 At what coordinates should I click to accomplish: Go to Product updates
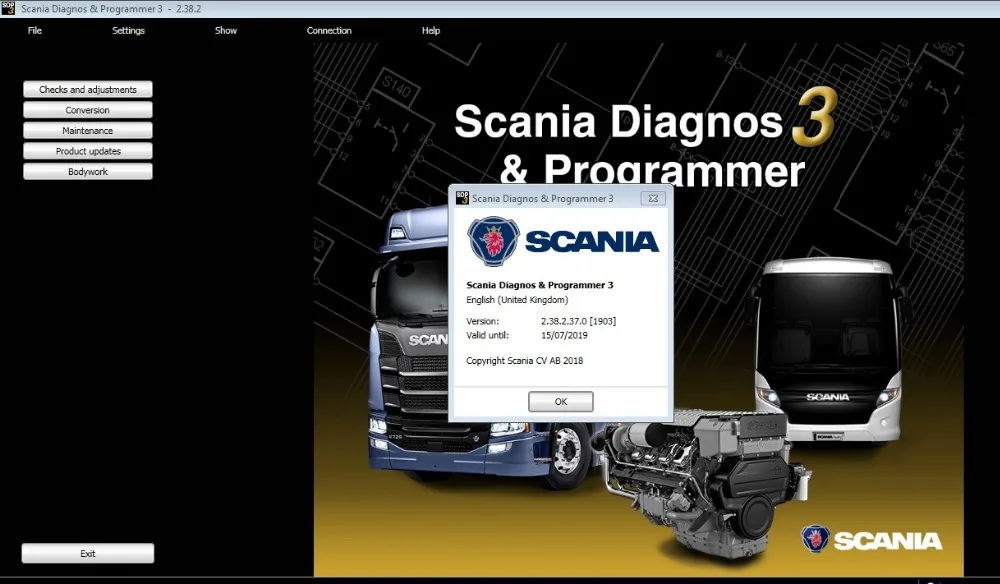click(x=88, y=151)
